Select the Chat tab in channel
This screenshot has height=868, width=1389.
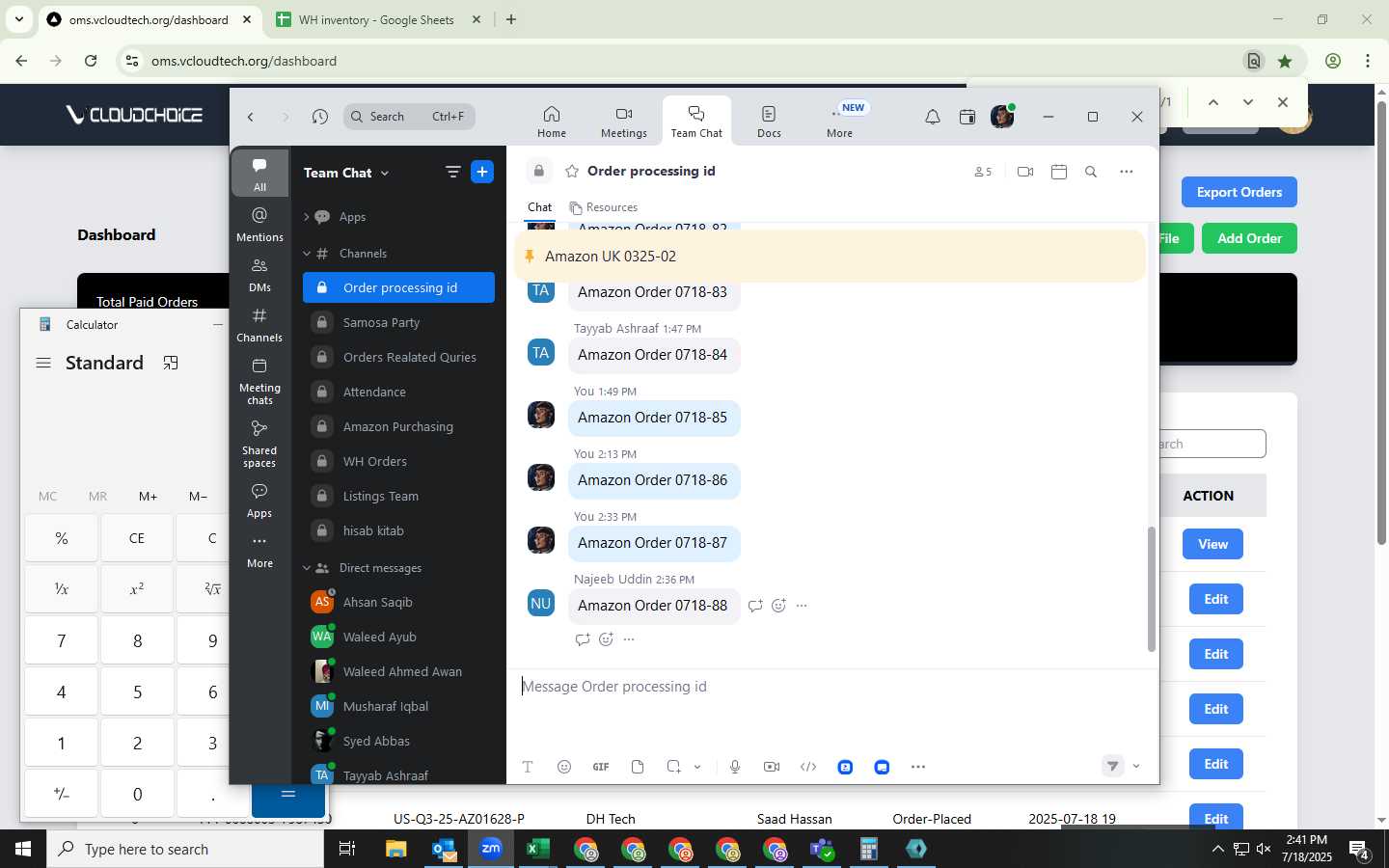click(539, 207)
